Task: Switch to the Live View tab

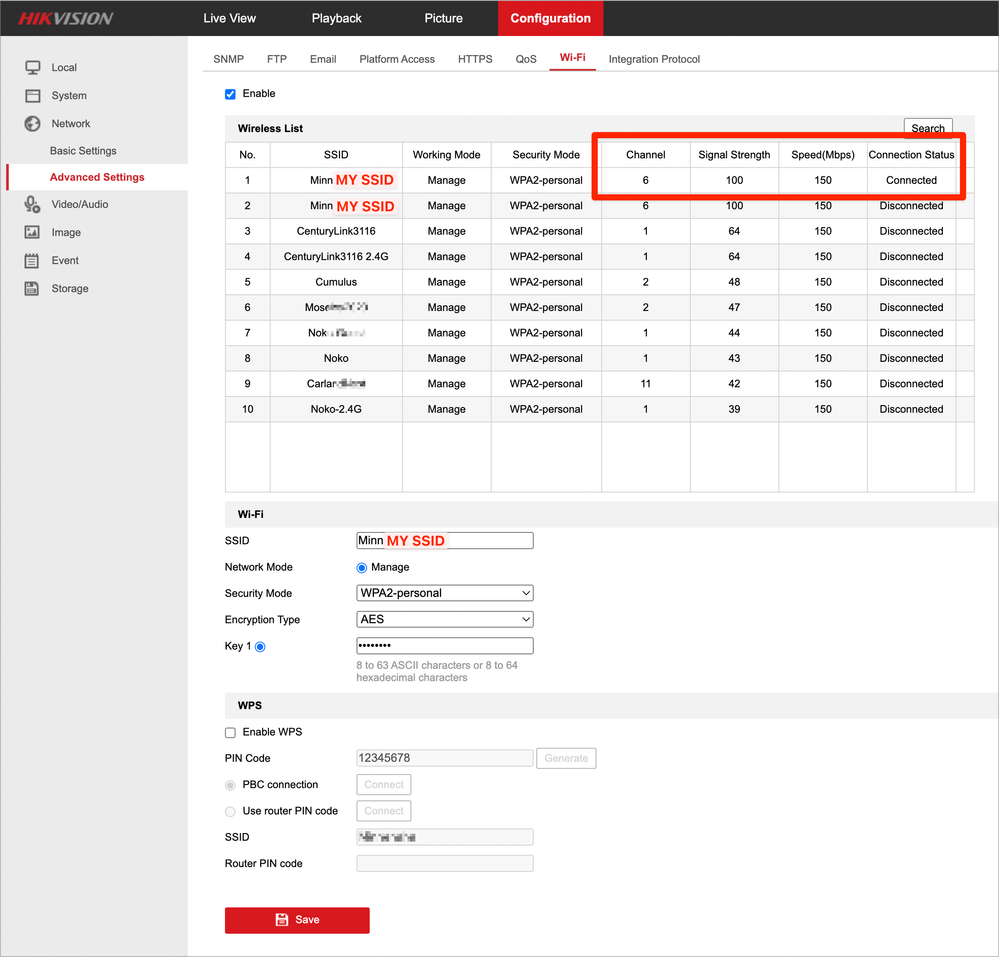Action: coord(229,18)
